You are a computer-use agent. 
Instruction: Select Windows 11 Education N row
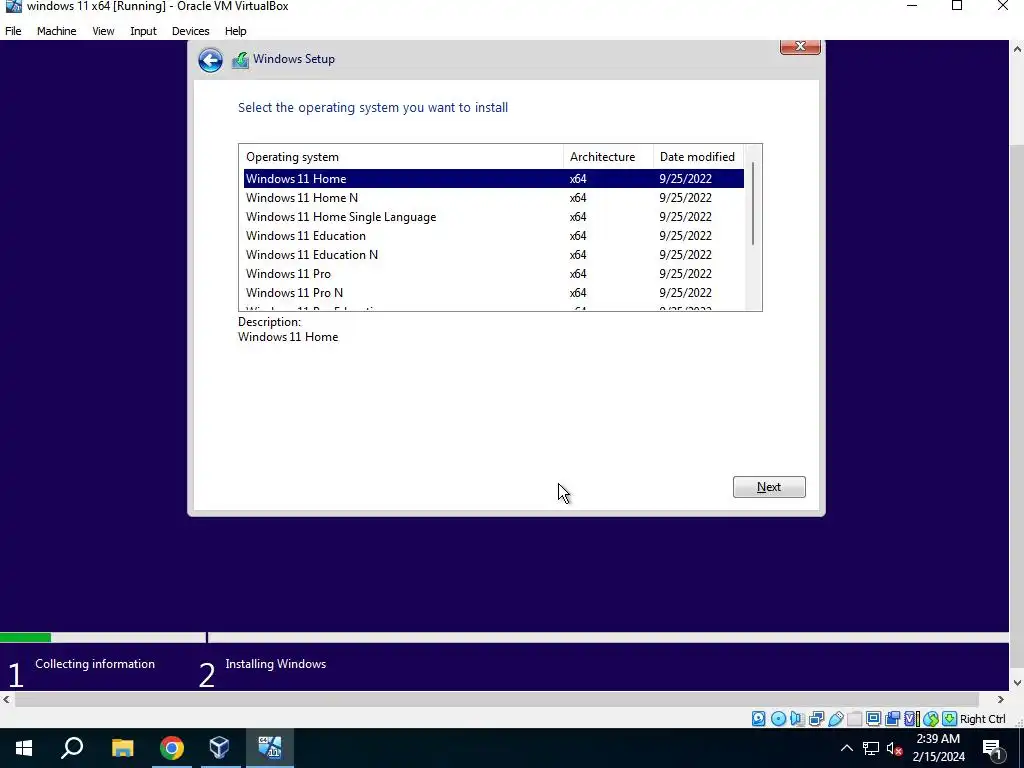tap(494, 255)
